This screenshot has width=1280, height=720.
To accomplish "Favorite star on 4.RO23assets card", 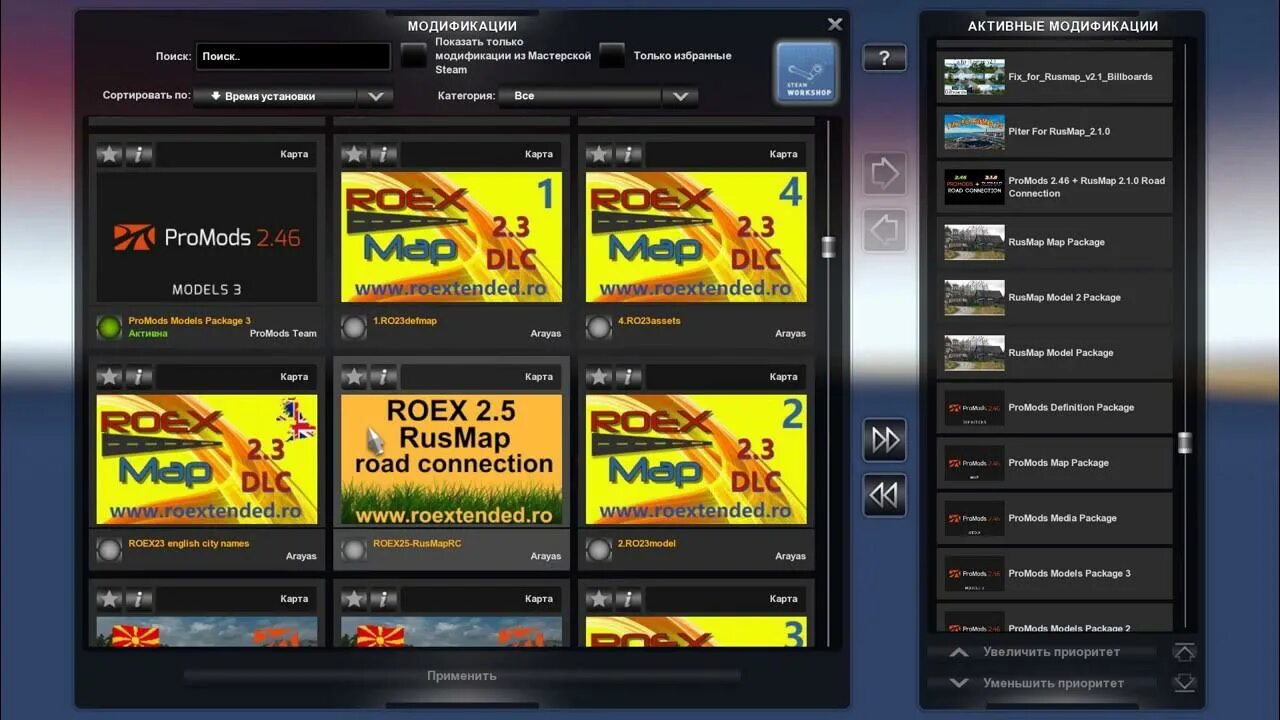I will coord(598,154).
